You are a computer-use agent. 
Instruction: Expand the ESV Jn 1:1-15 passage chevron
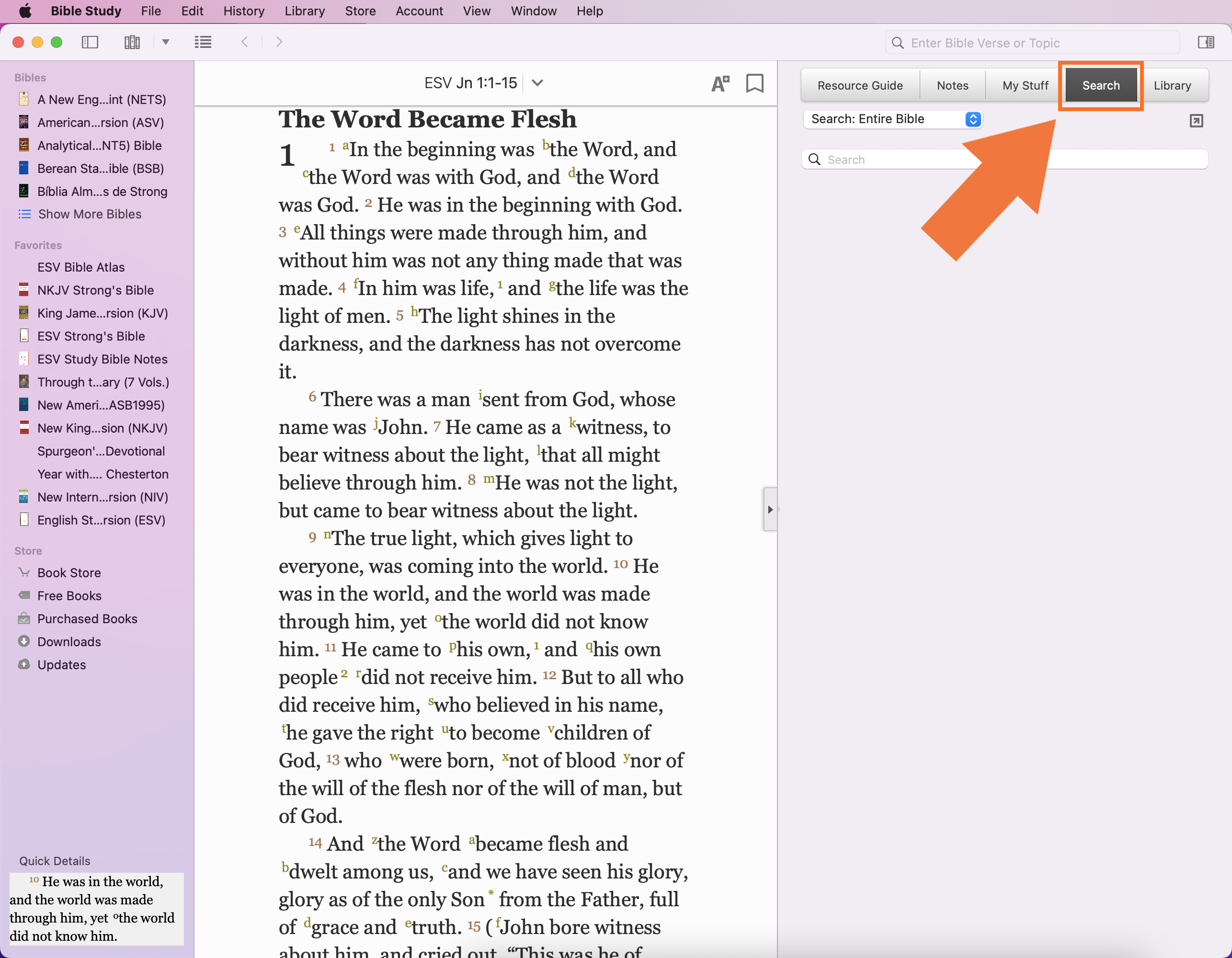[x=537, y=83]
